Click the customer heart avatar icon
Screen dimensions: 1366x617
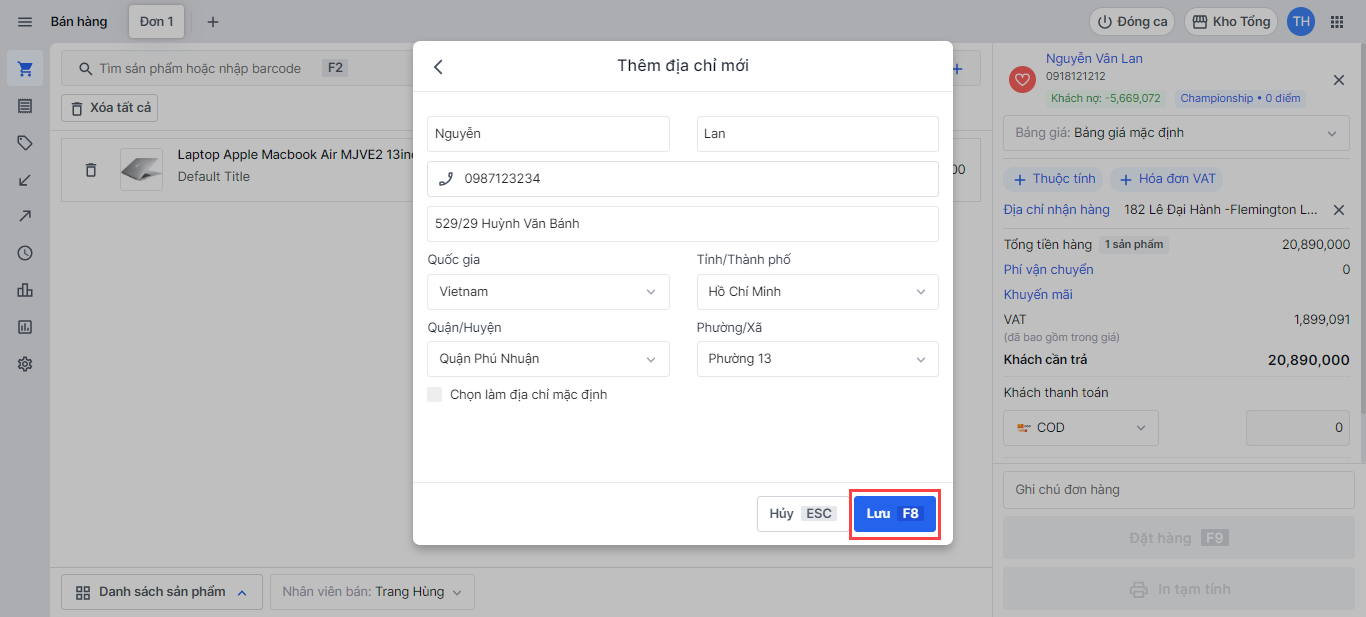pos(1022,80)
